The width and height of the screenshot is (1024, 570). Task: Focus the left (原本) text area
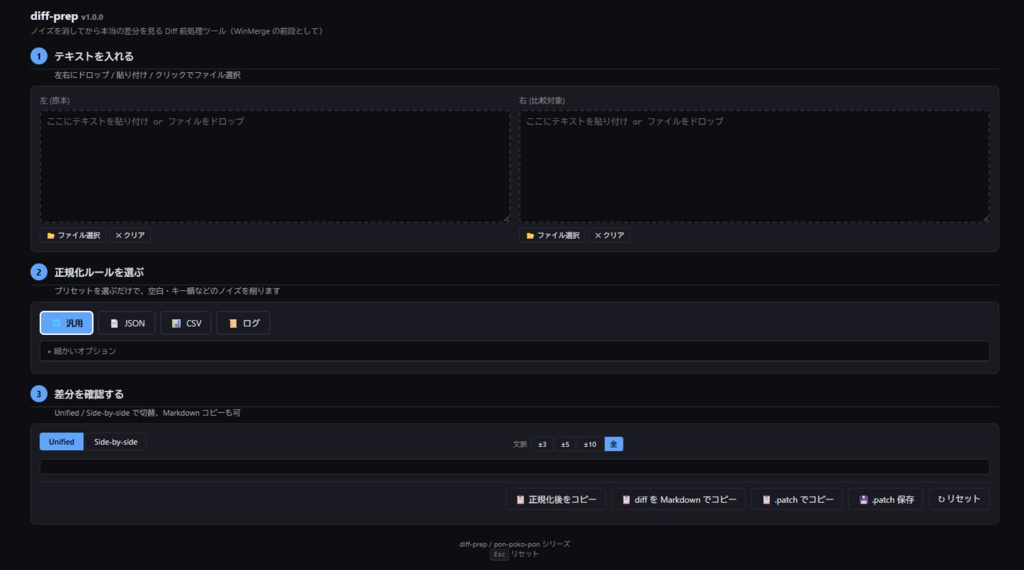pos(275,166)
